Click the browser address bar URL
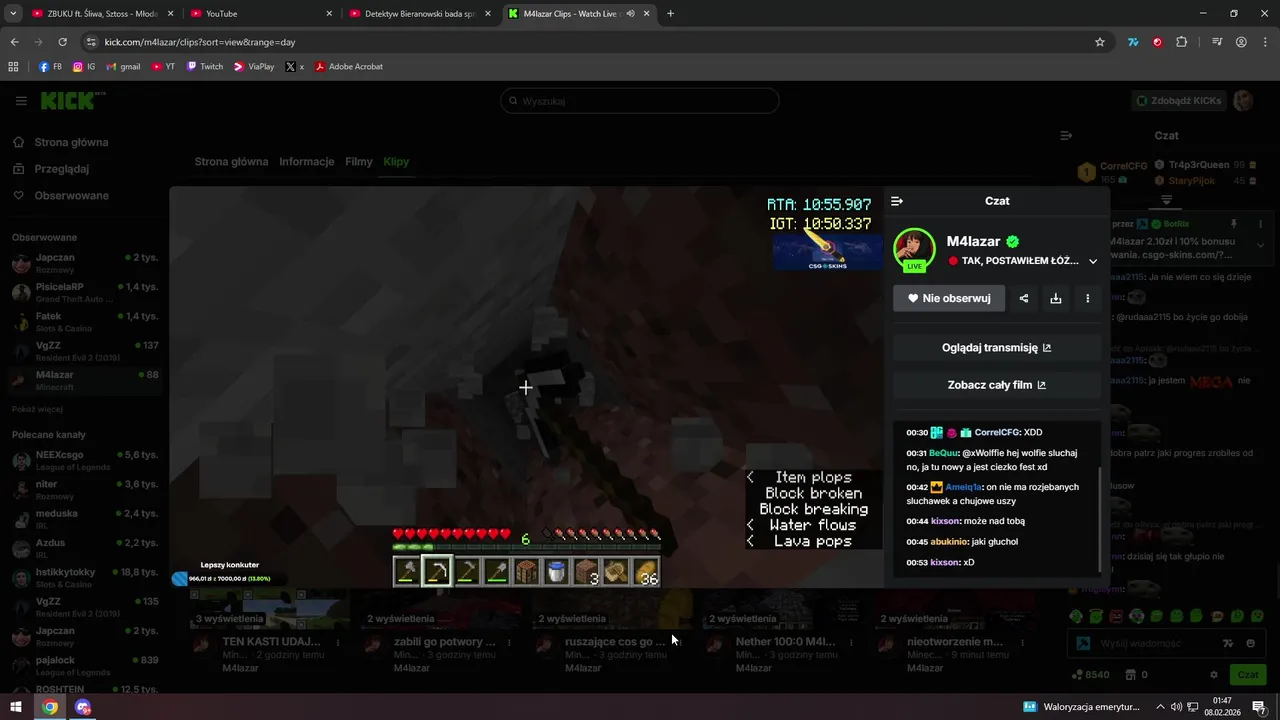This screenshot has width=1280, height=720. pyautogui.click(x=200, y=42)
